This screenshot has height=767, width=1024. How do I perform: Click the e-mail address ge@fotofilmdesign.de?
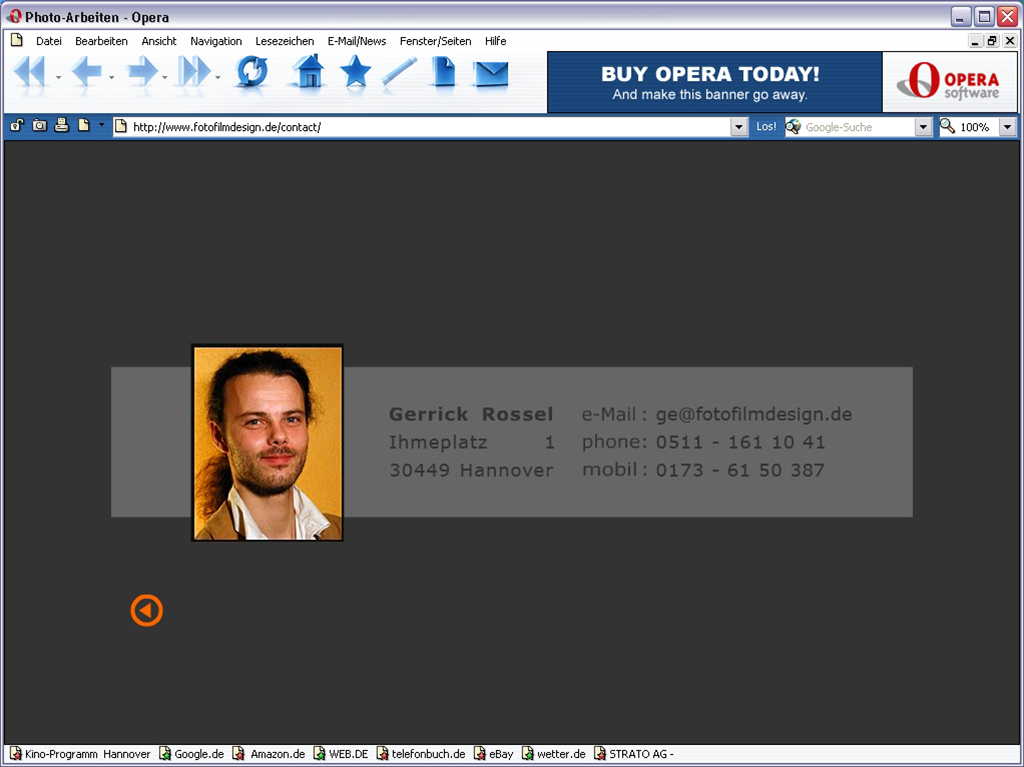click(754, 414)
